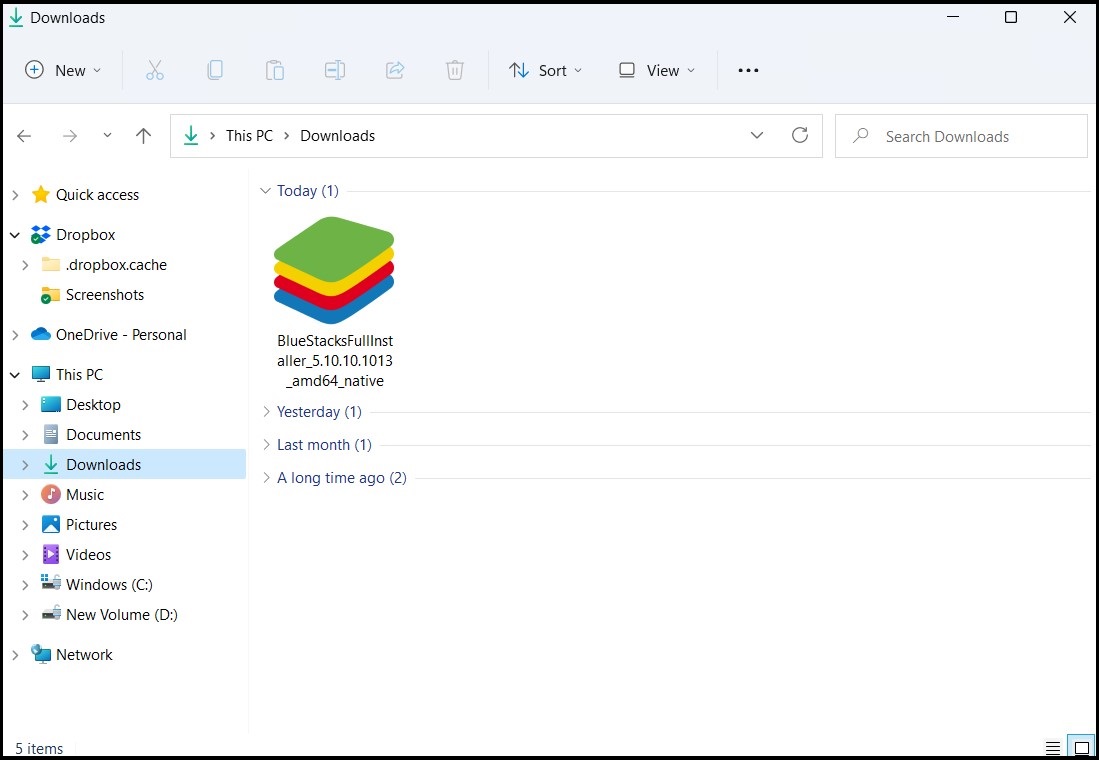Click the Rename icon in toolbar
The height and width of the screenshot is (760, 1099).
334,70
